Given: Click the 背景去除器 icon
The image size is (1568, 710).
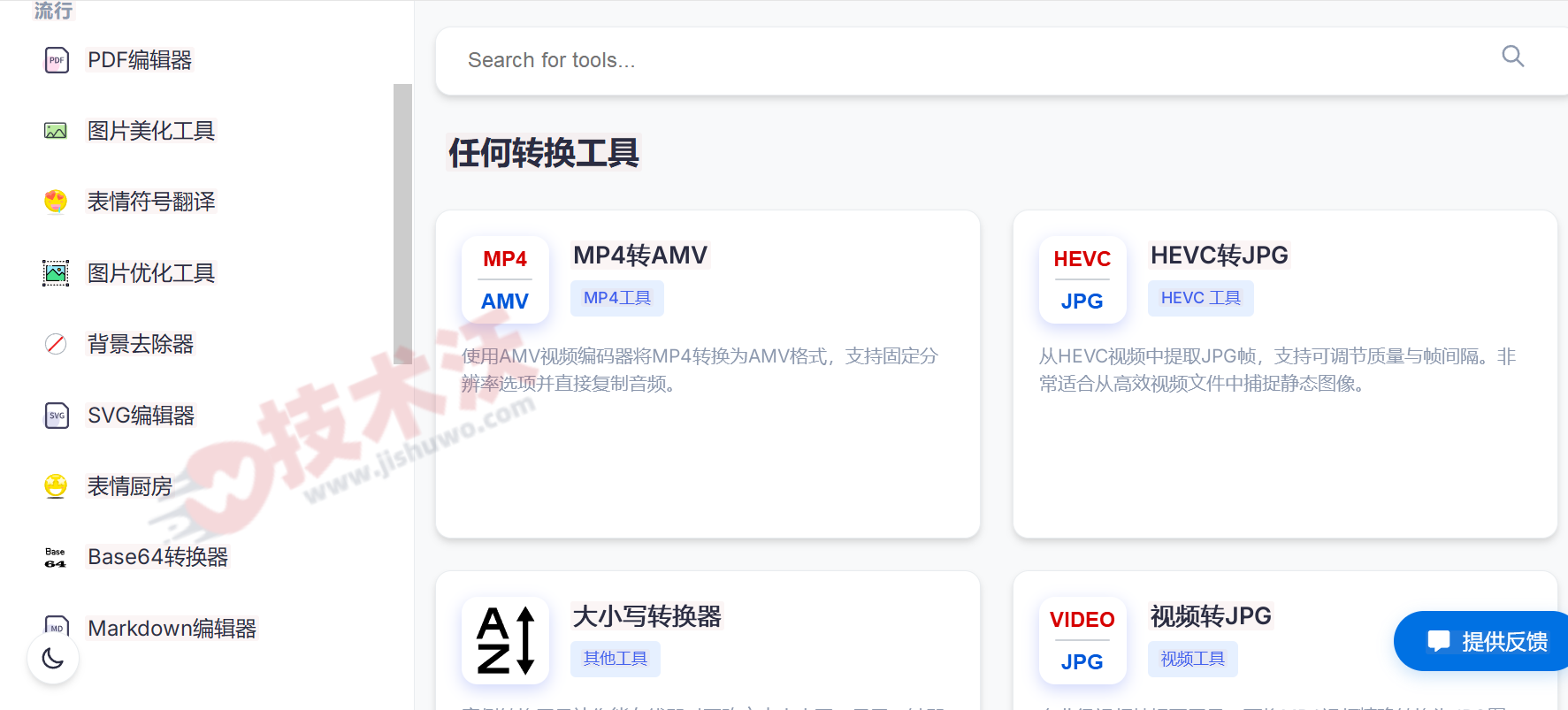Looking at the screenshot, I should pos(56,344).
